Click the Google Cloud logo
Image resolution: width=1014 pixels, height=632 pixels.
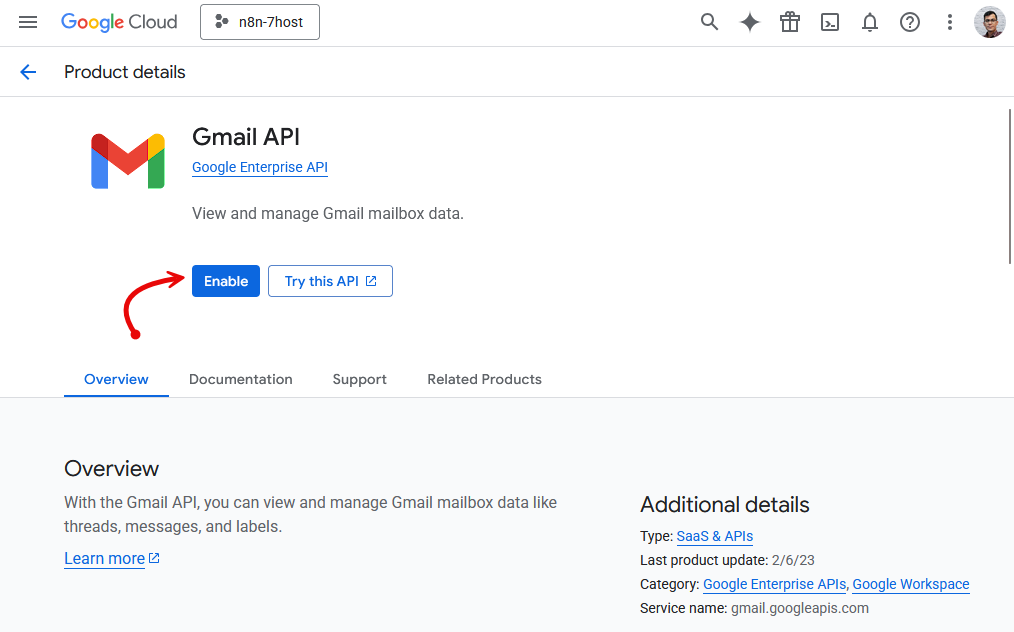pyautogui.click(x=119, y=22)
